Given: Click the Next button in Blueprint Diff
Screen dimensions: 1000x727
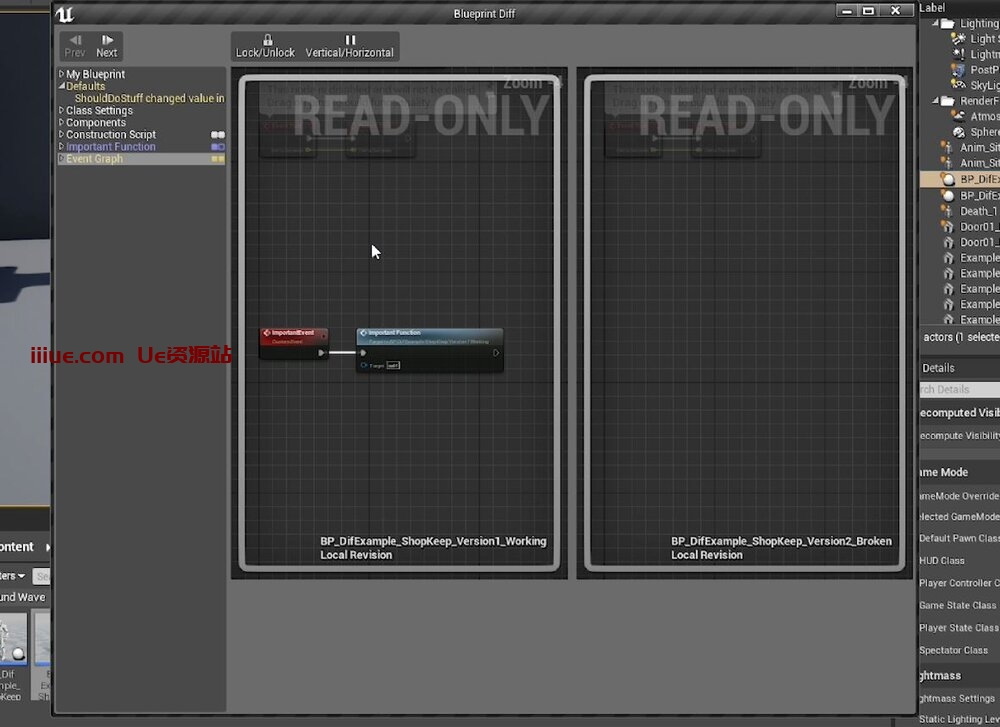Looking at the screenshot, I should [x=107, y=46].
